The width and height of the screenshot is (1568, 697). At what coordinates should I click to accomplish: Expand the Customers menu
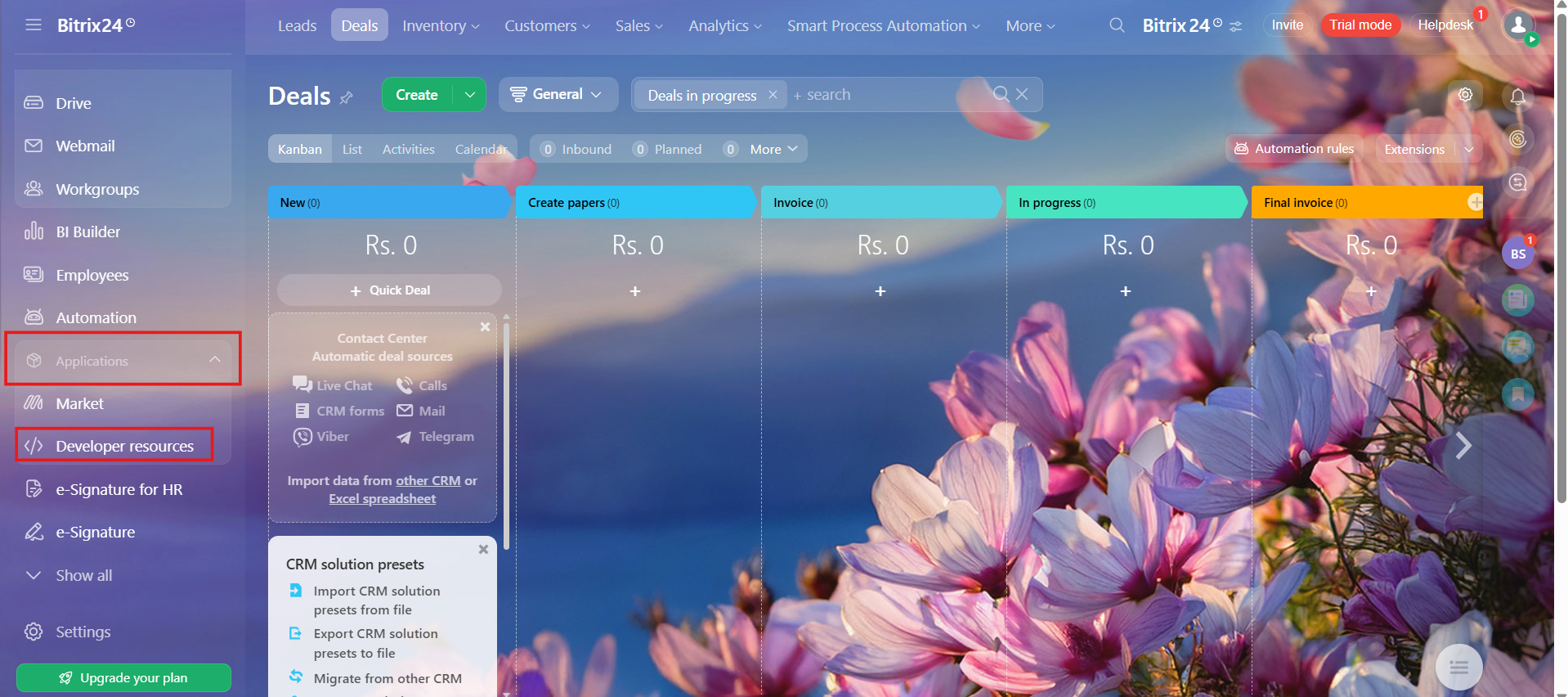point(547,26)
